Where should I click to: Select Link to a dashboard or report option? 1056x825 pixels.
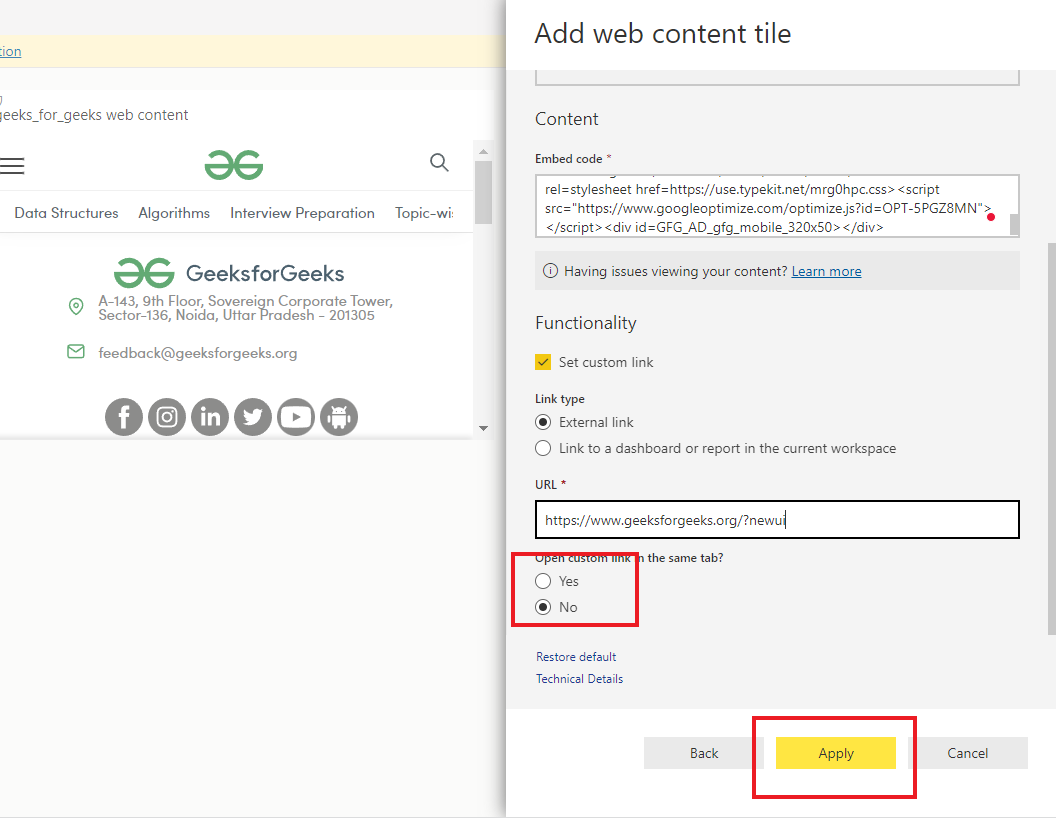(x=543, y=449)
